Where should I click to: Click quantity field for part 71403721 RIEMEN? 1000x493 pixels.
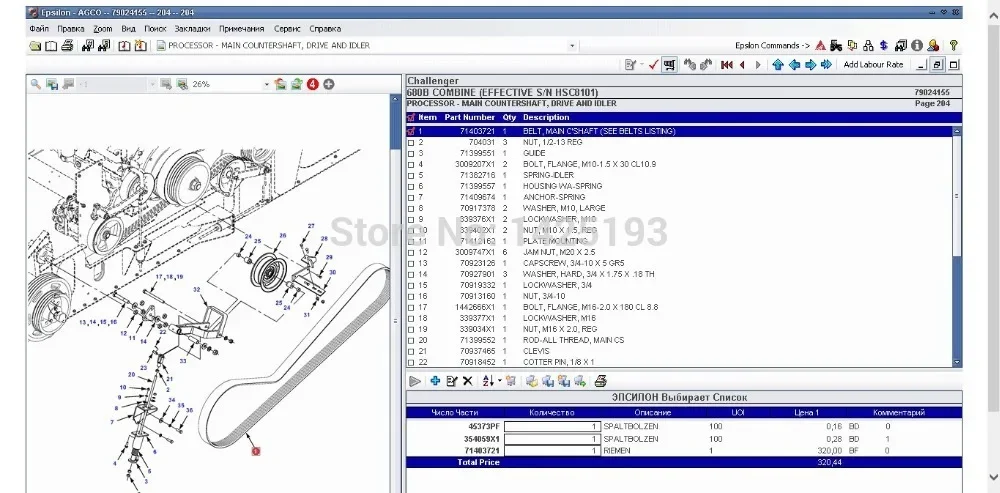(x=552, y=450)
